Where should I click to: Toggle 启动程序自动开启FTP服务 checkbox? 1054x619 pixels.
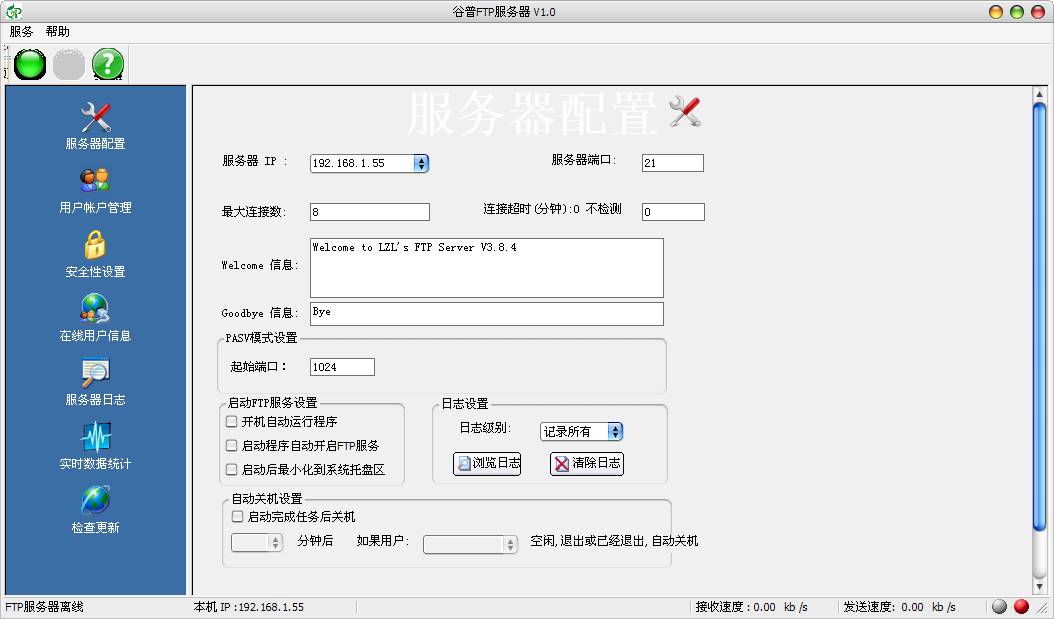(232, 446)
